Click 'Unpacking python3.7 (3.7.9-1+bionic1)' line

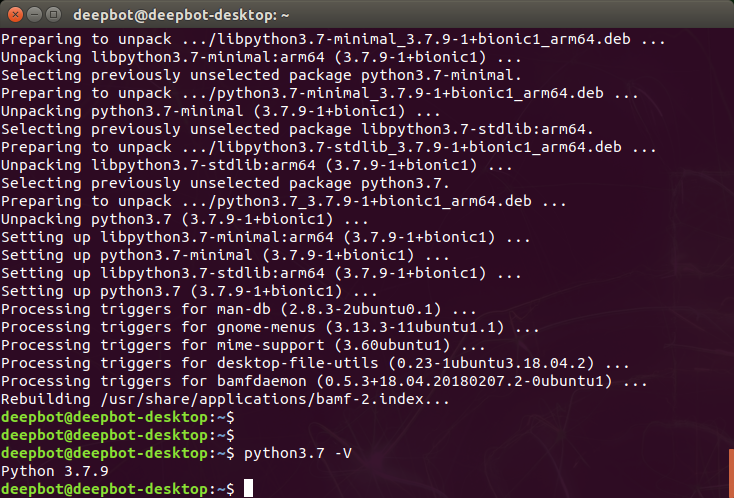click(x=184, y=220)
